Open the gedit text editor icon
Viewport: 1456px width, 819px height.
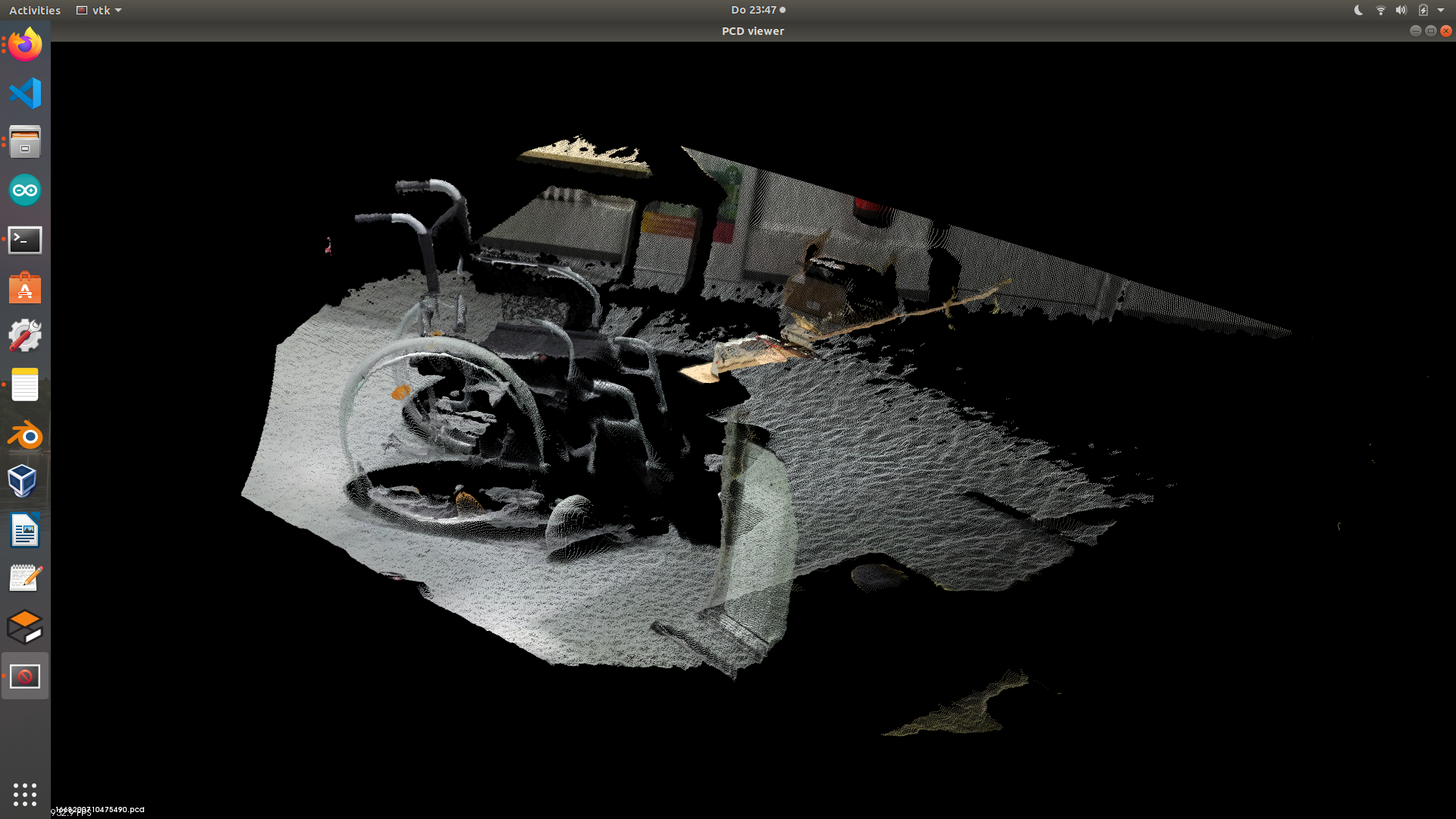25,578
